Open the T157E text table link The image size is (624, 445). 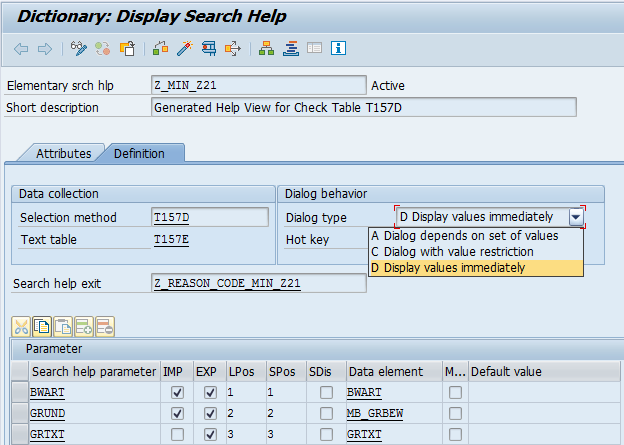pyautogui.click(x=172, y=239)
